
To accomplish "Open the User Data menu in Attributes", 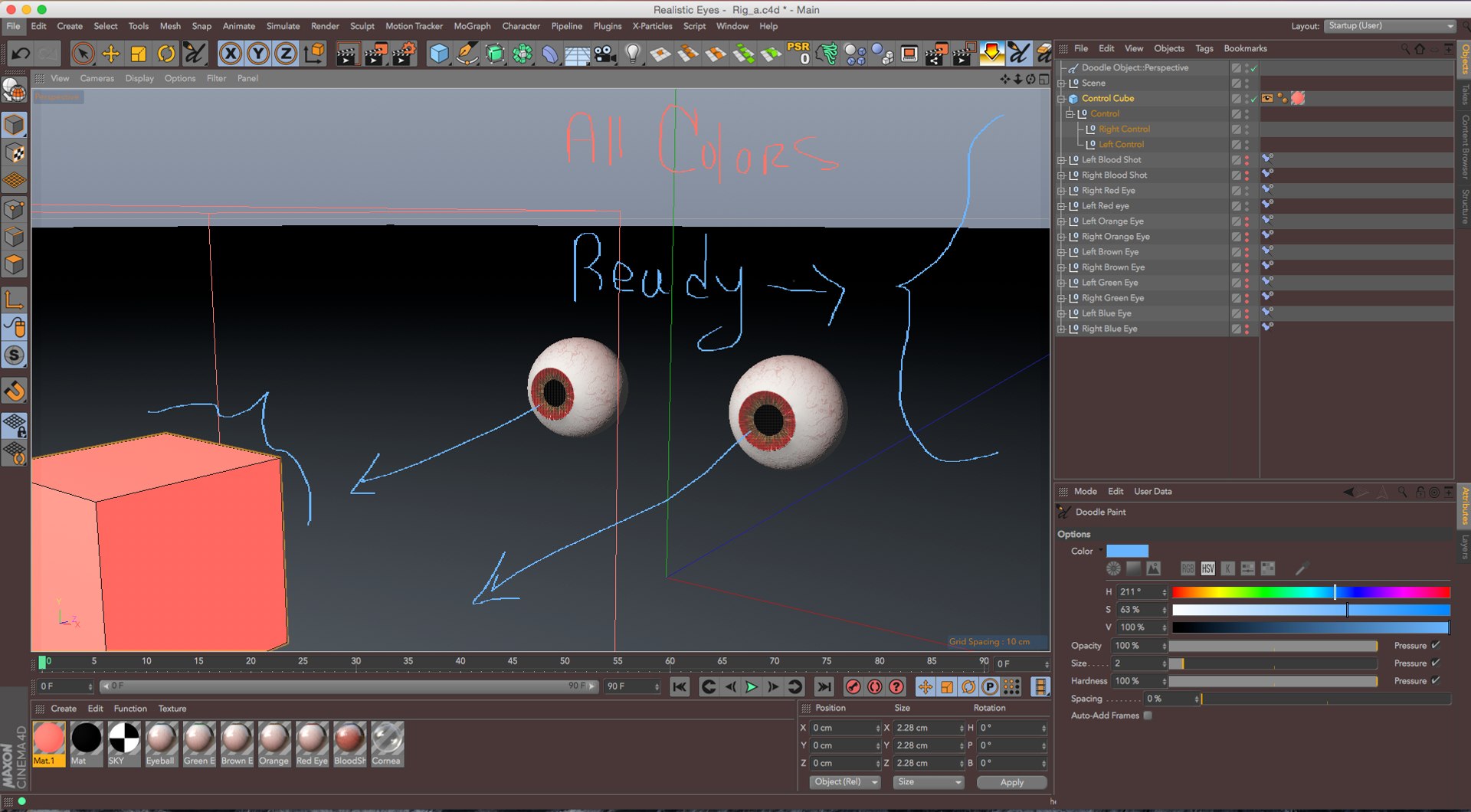I will pyautogui.click(x=1152, y=491).
